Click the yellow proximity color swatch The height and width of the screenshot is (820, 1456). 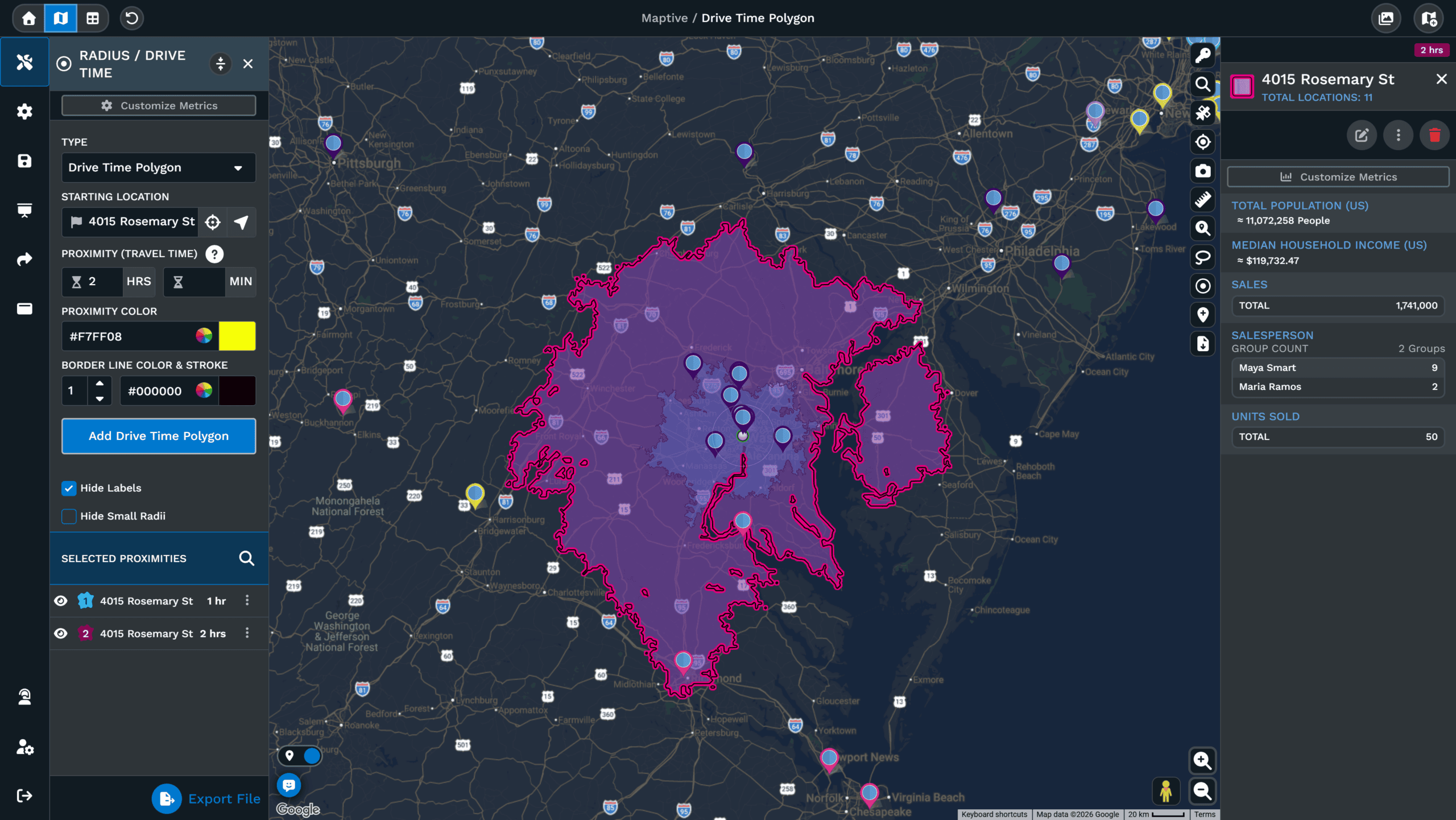tap(237, 336)
